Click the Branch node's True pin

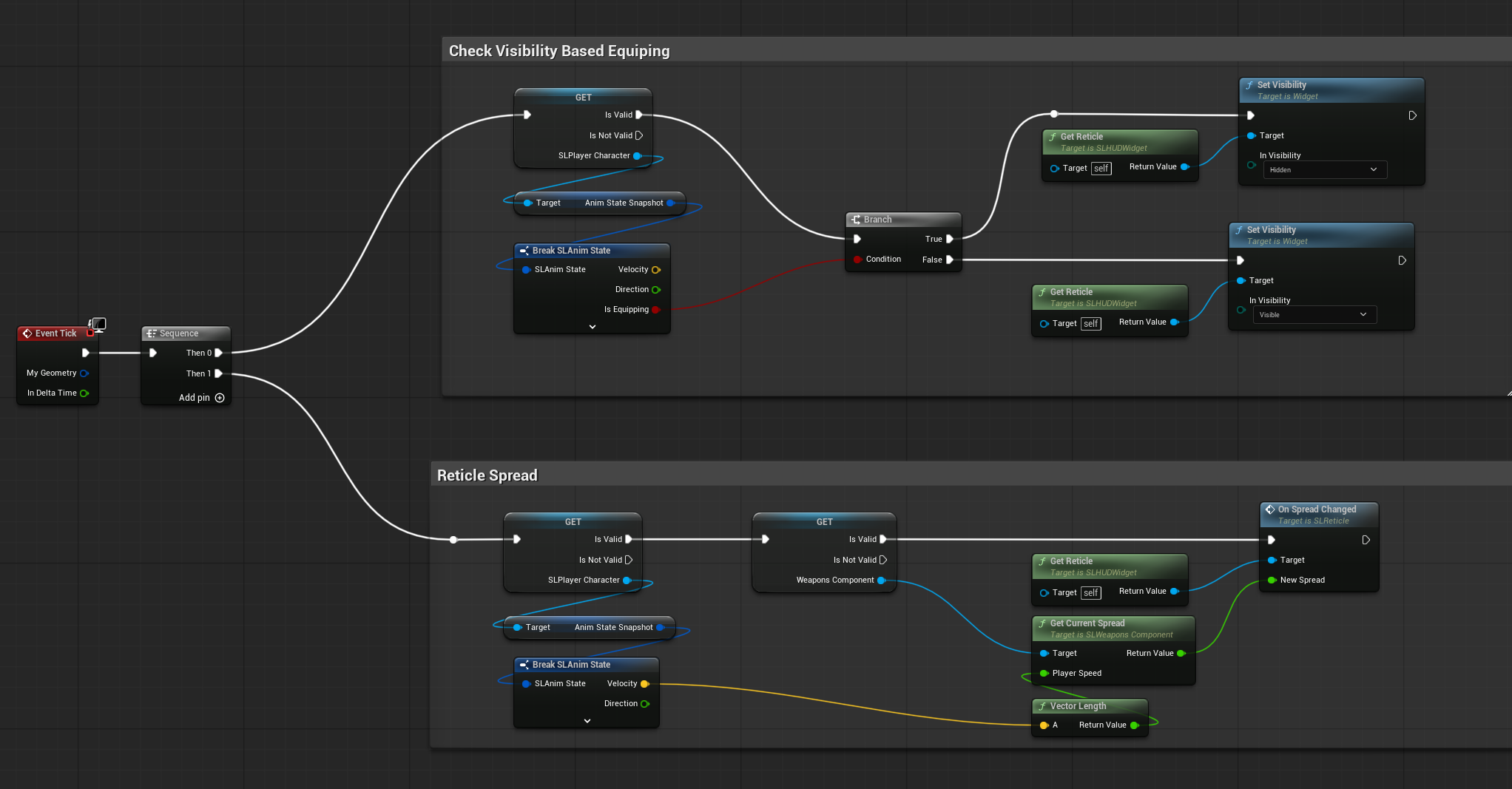(x=950, y=239)
